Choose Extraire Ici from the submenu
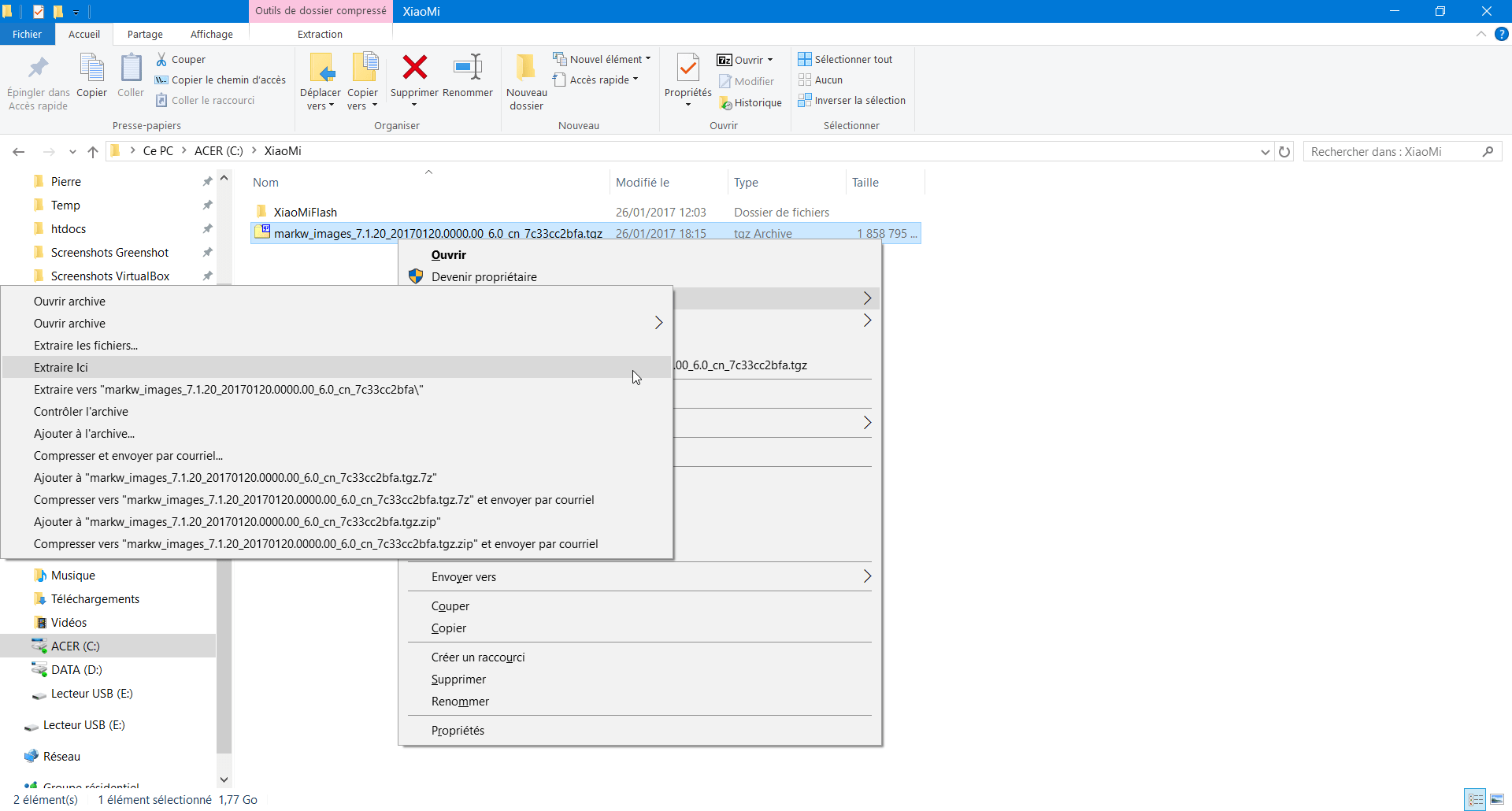1512x811 pixels. (x=337, y=367)
